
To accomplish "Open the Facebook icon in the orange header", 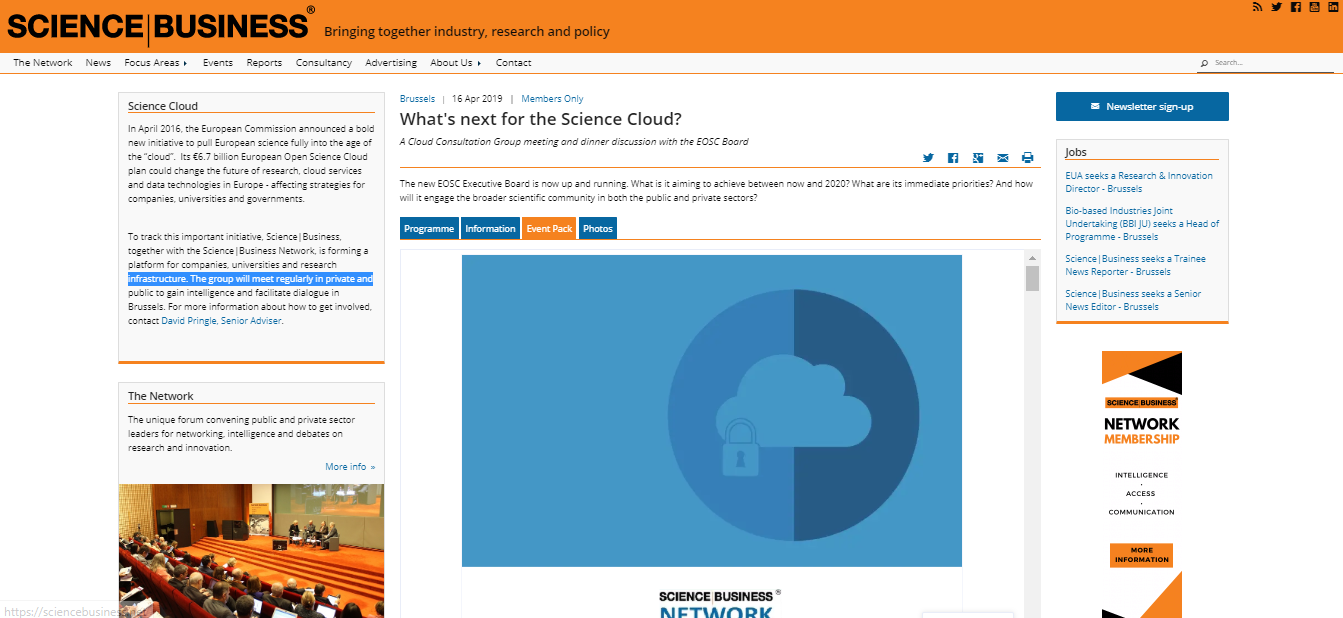I will pyautogui.click(x=1296, y=7).
